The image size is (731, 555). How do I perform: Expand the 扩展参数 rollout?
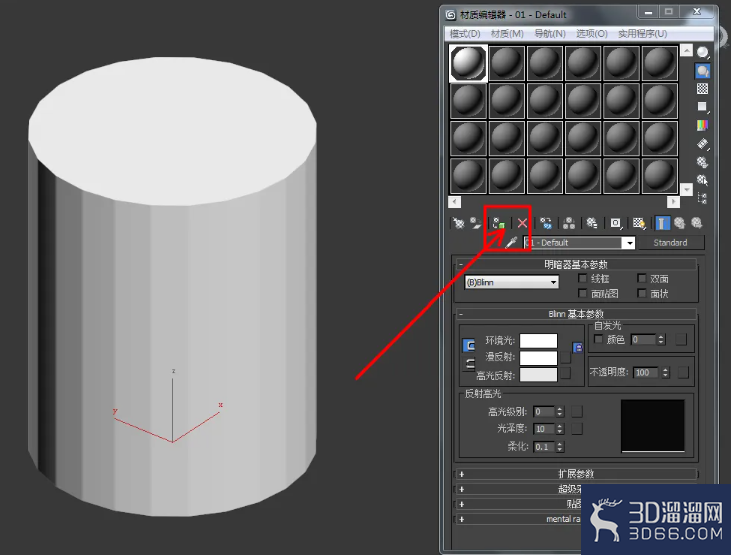[576, 474]
